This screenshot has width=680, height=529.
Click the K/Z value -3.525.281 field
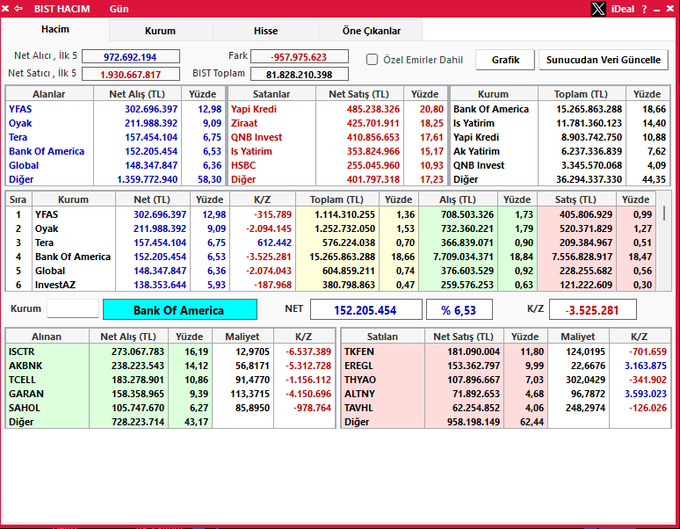click(x=592, y=310)
